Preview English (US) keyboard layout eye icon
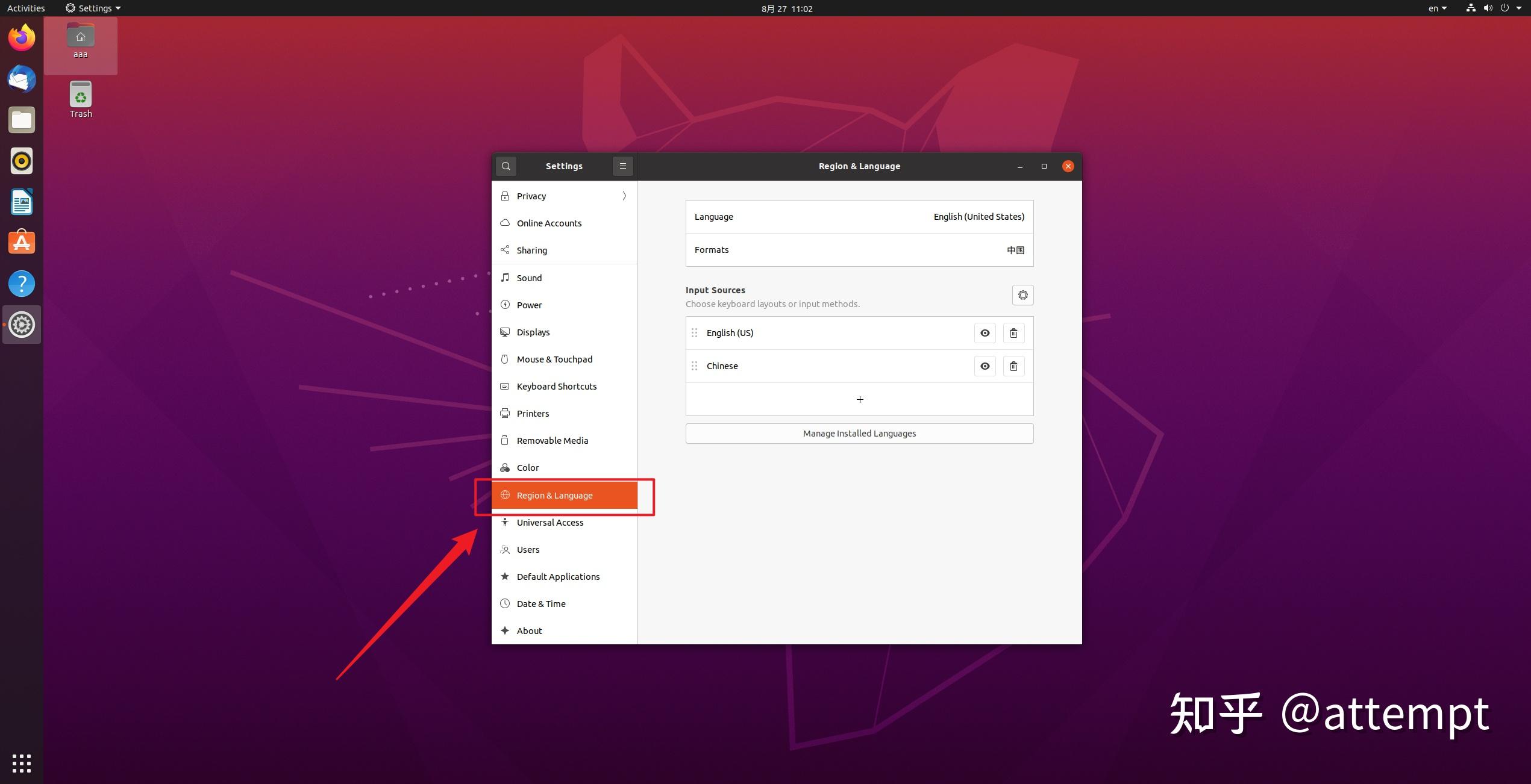The image size is (1531, 784). pyautogui.click(x=985, y=333)
